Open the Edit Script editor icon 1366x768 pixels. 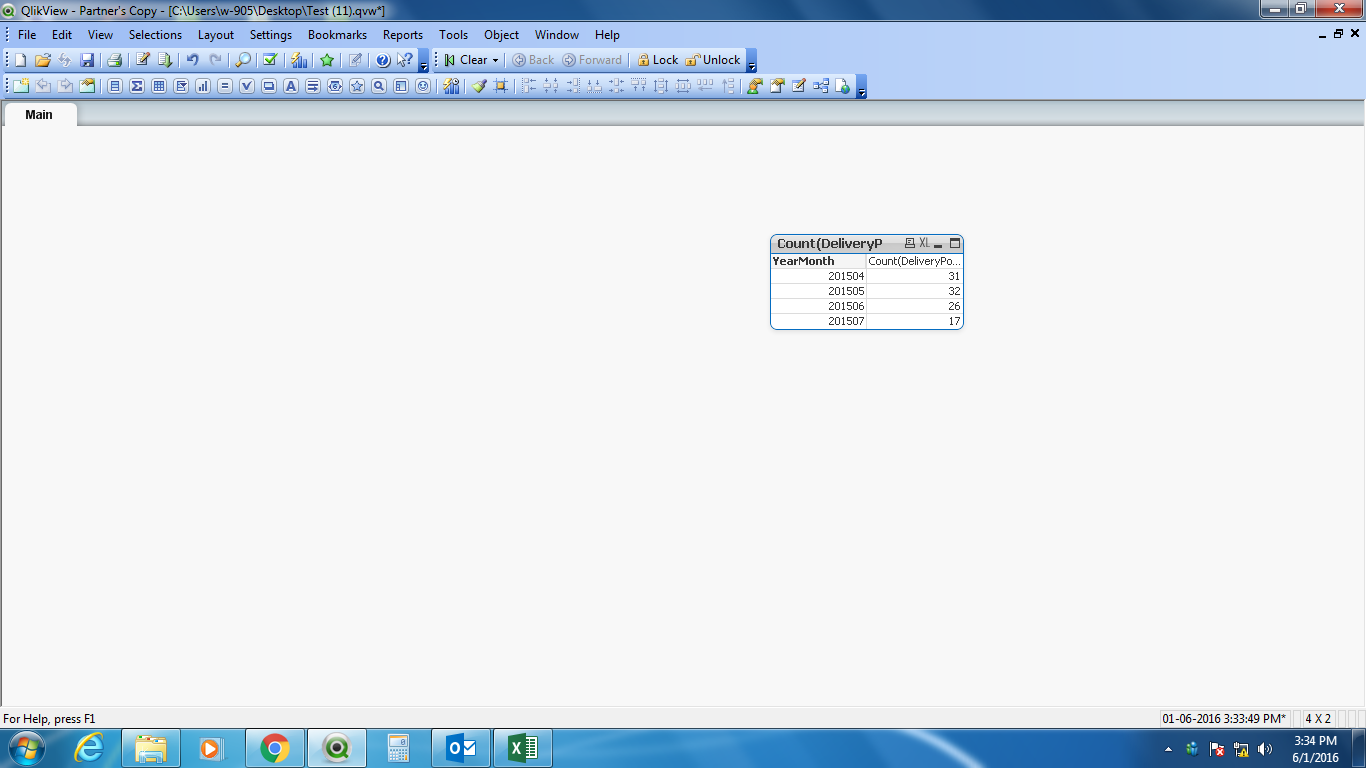coord(143,60)
